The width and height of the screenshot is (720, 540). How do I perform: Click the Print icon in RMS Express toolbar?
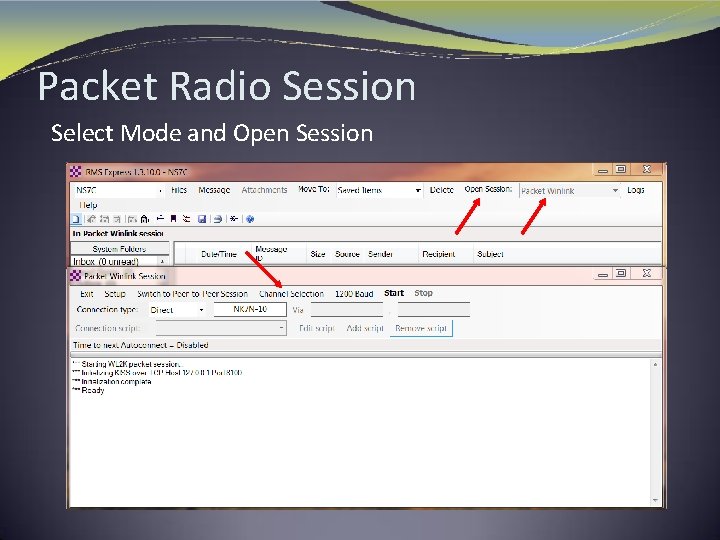(218, 219)
